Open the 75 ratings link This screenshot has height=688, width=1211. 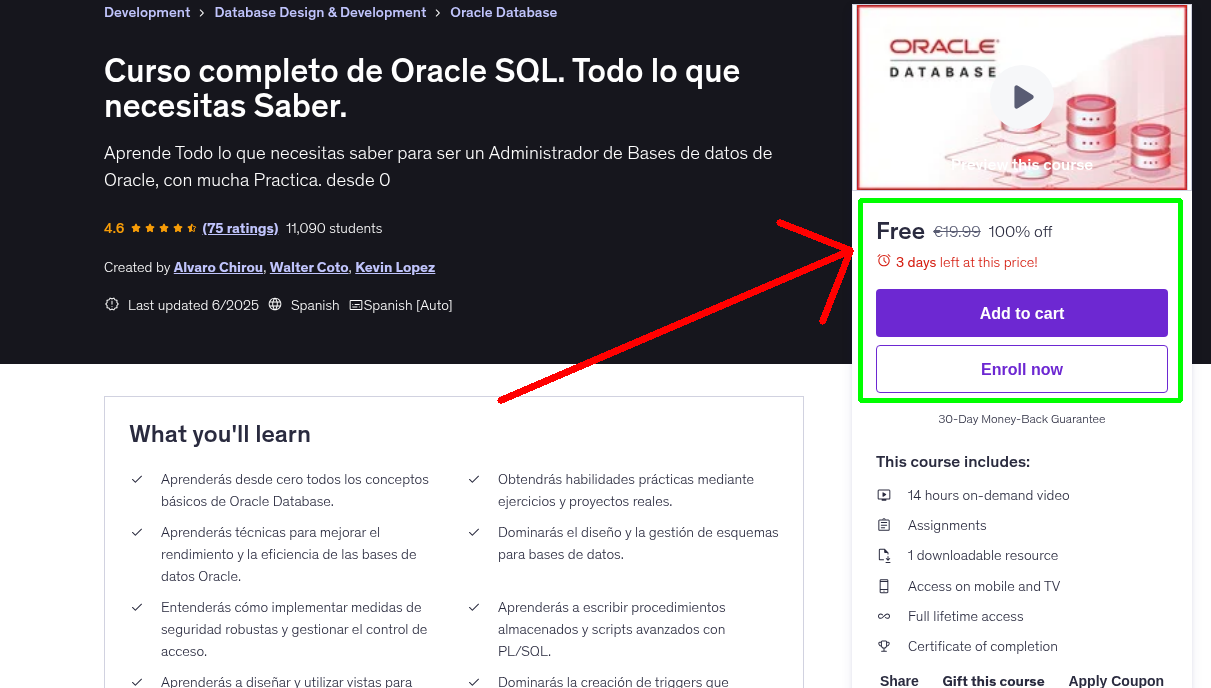[x=240, y=227]
